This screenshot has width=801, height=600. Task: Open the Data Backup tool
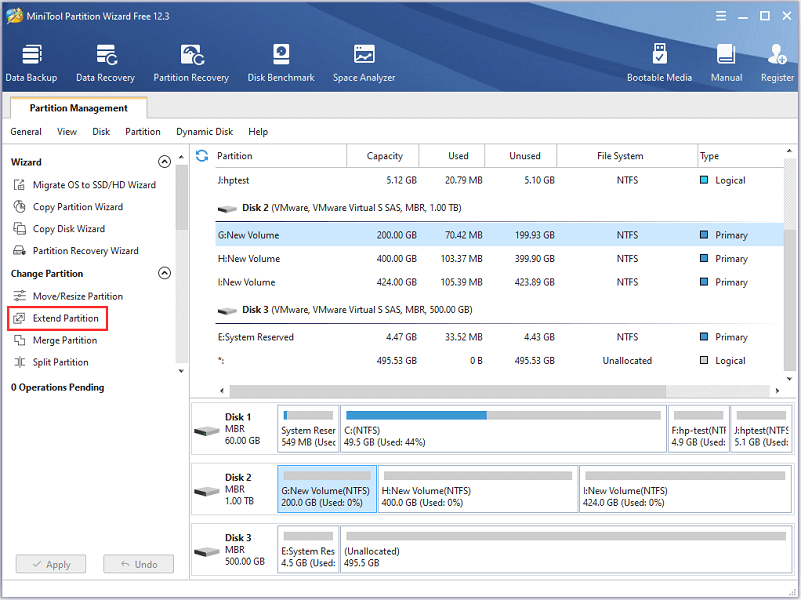(31, 63)
